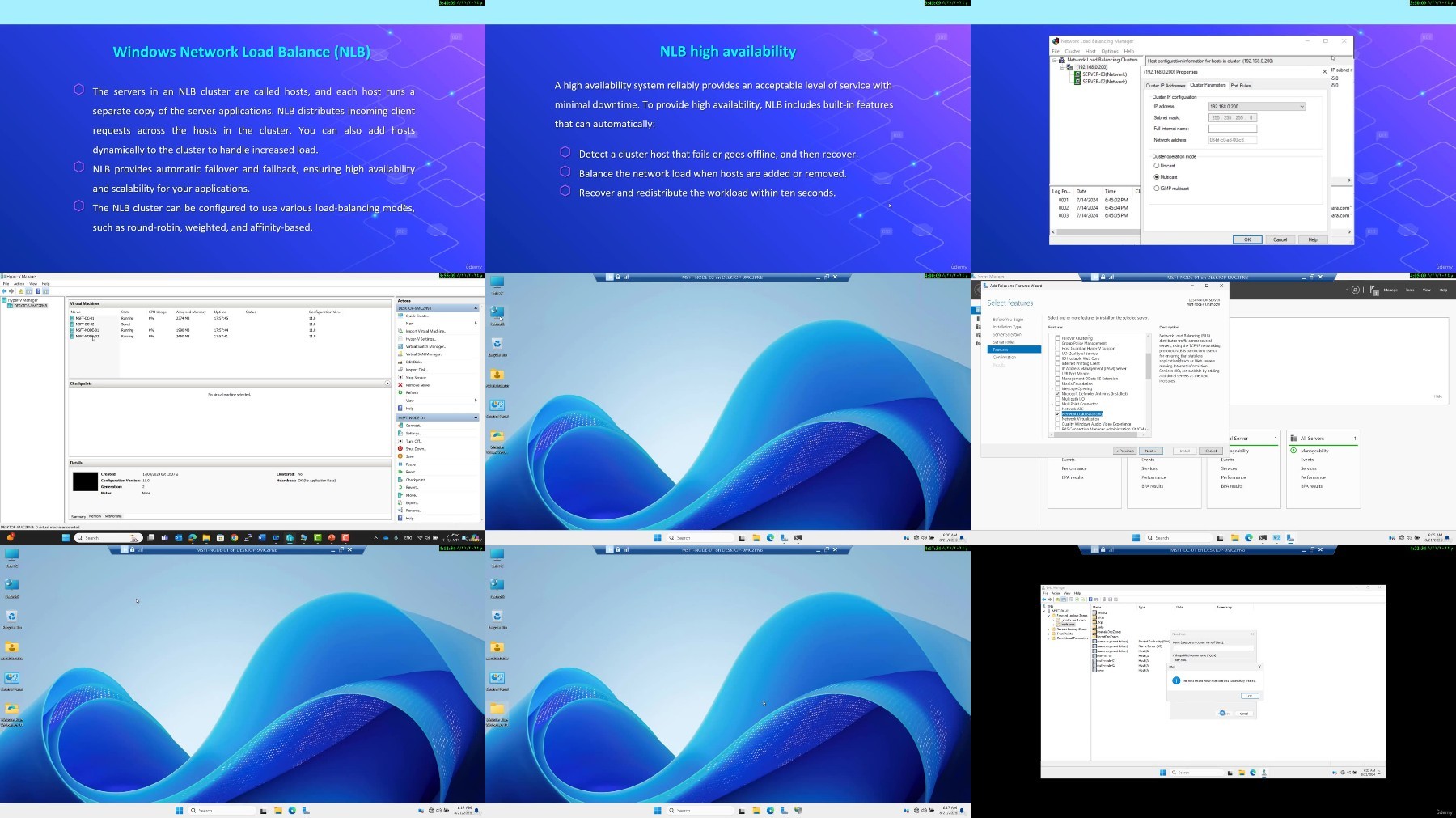Switch to the Cluster IP Addresses tab

point(1166,85)
